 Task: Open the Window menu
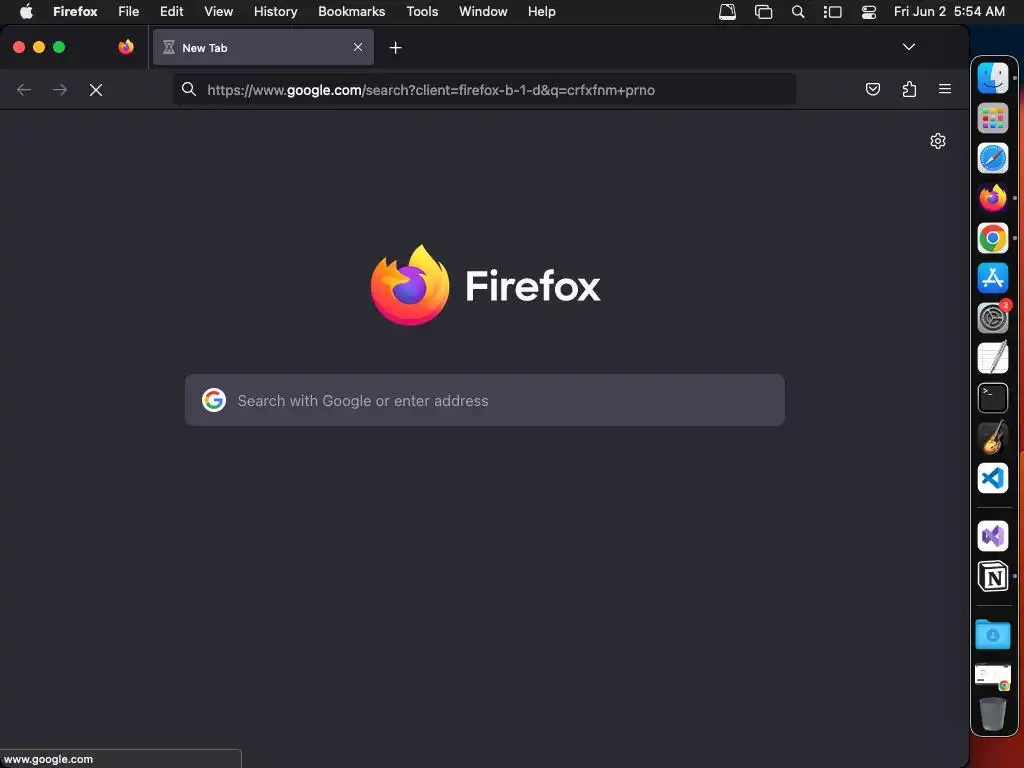point(483,12)
